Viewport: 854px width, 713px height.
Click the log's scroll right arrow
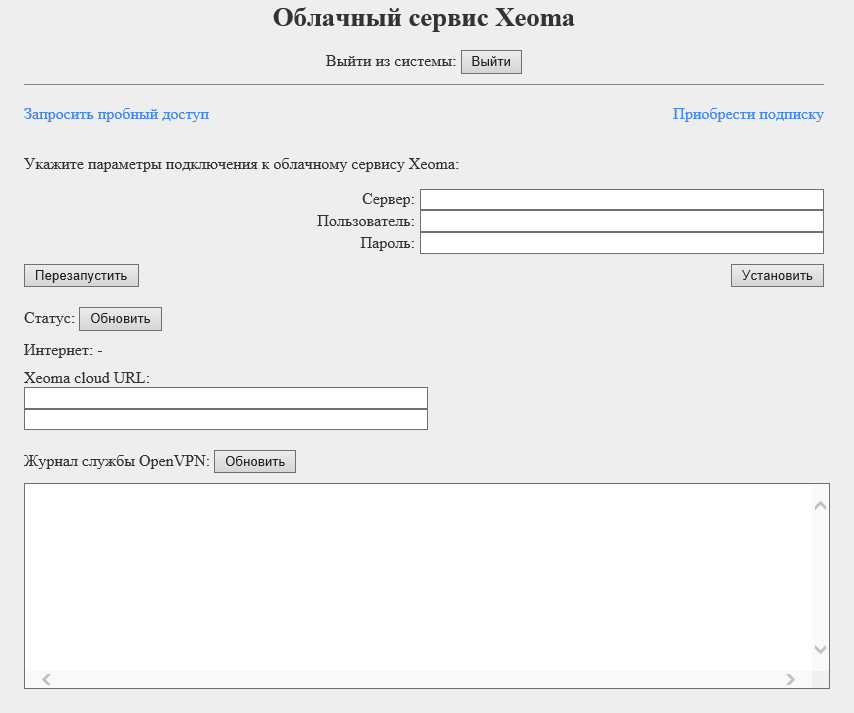click(790, 679)
